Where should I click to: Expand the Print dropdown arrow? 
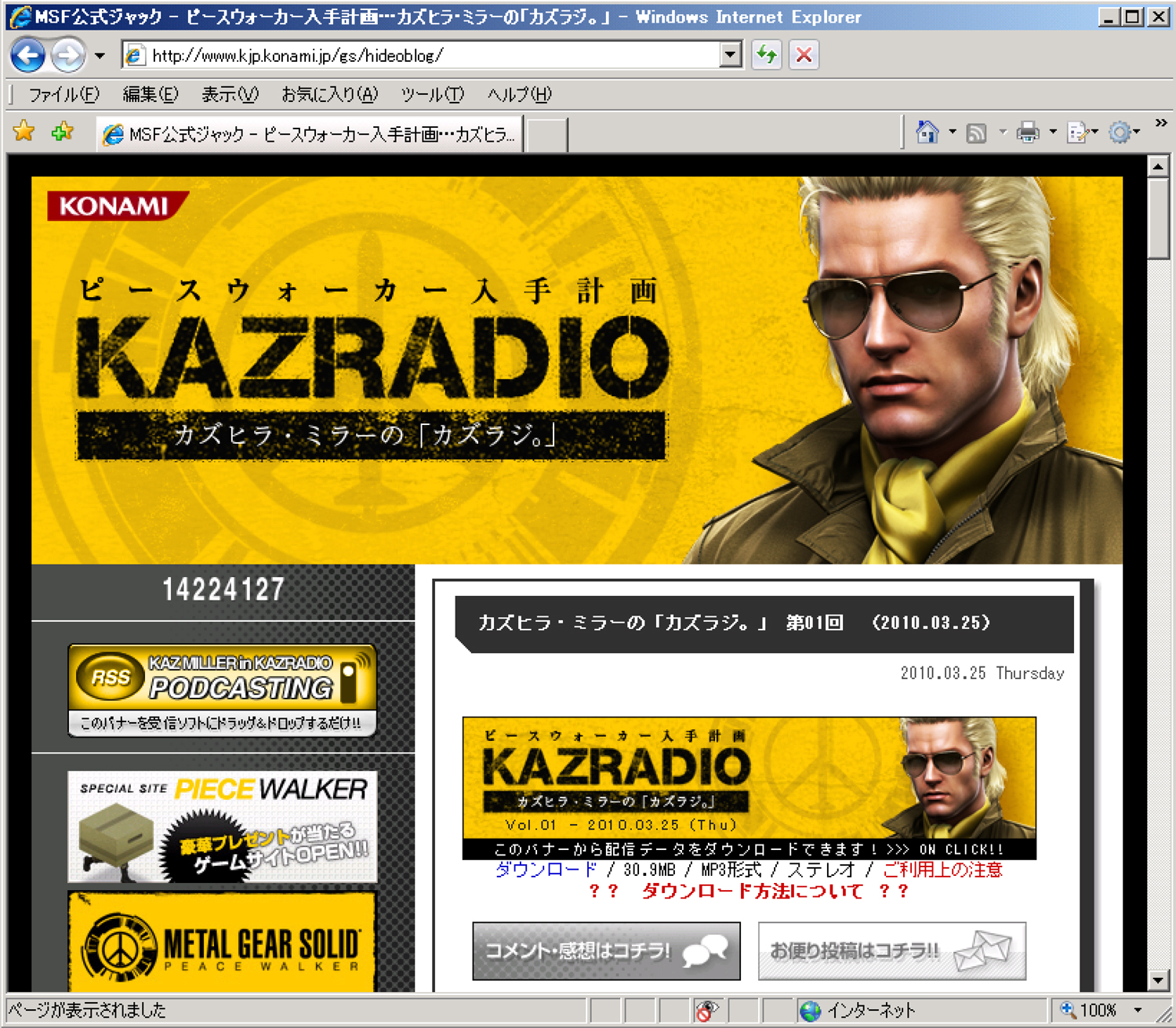[1053, 132]
